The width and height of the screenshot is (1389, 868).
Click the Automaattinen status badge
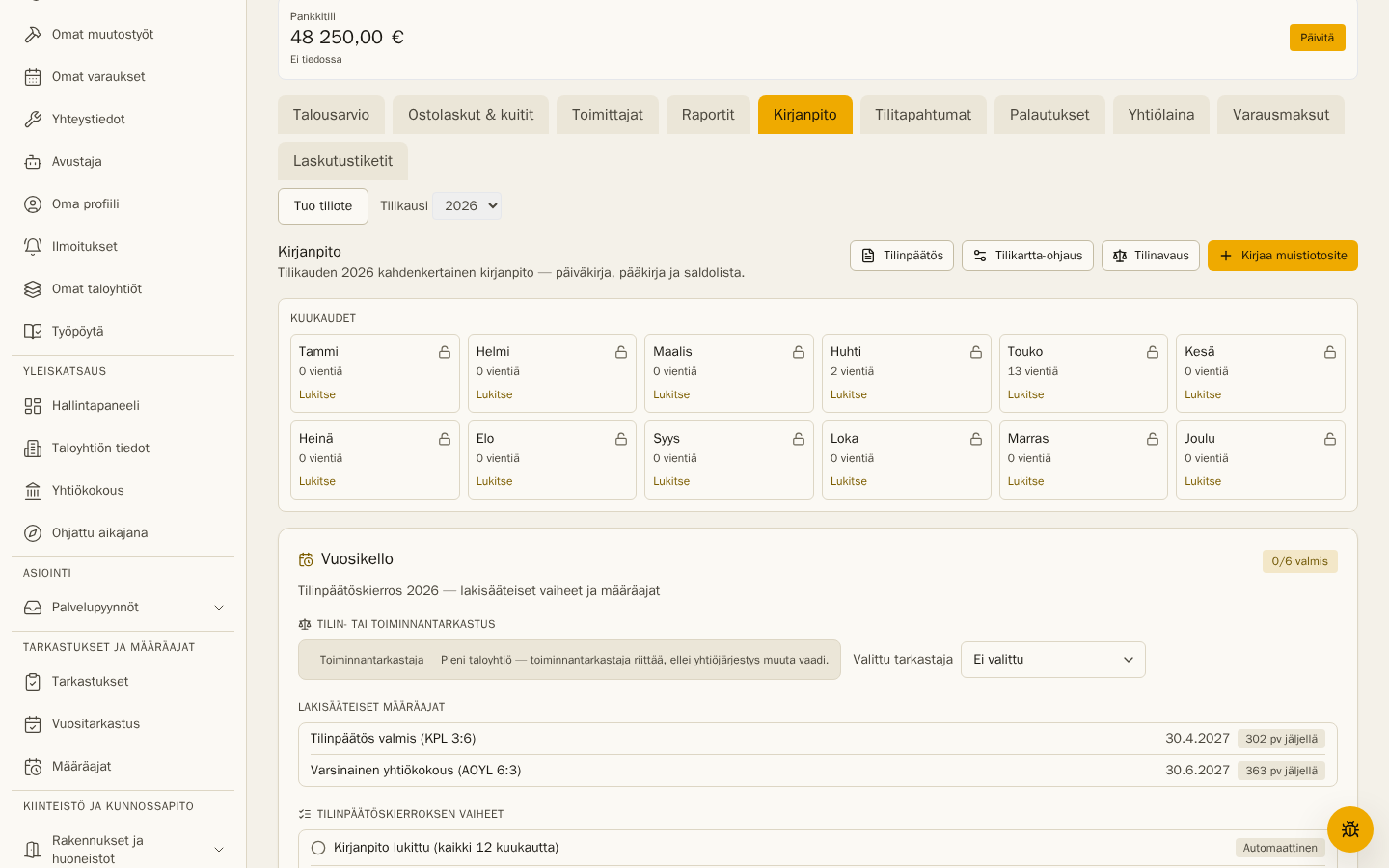tap(1280, 848)
